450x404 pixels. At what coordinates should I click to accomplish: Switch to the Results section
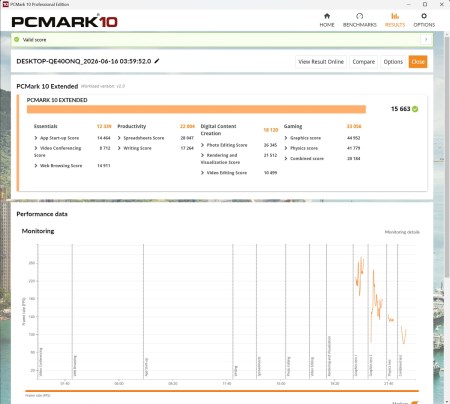point(395,20)
